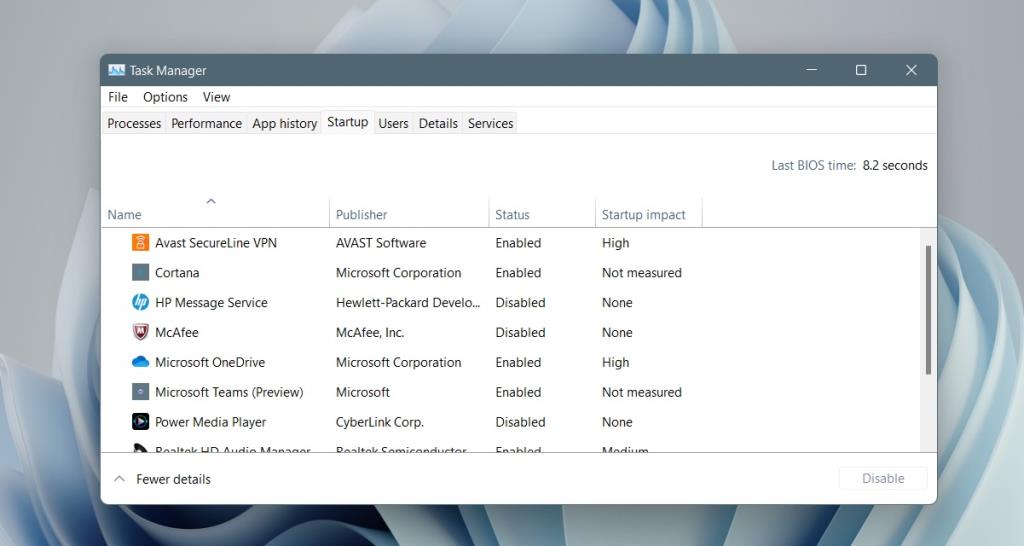This screenshot has height=546, width=1024.
Task: Sort by the Startup impact column header
Action: click(648, 214)
